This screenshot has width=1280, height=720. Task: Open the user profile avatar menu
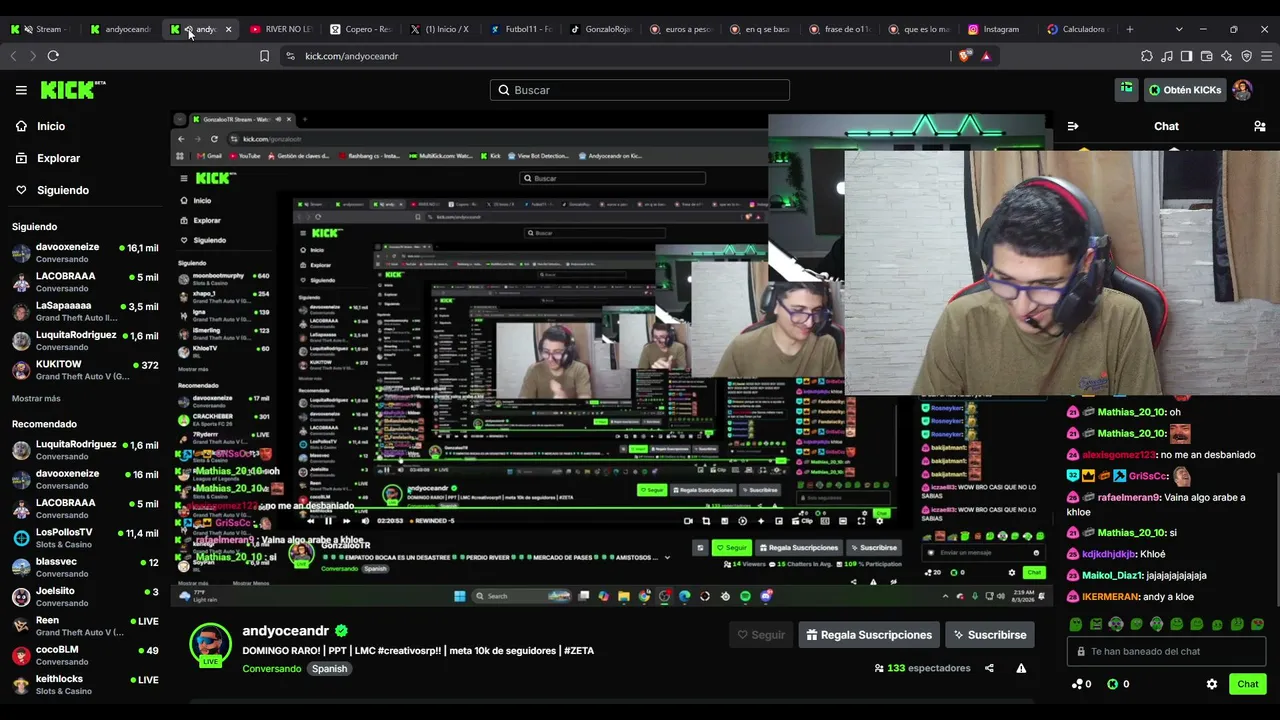tap(1242, 90)
